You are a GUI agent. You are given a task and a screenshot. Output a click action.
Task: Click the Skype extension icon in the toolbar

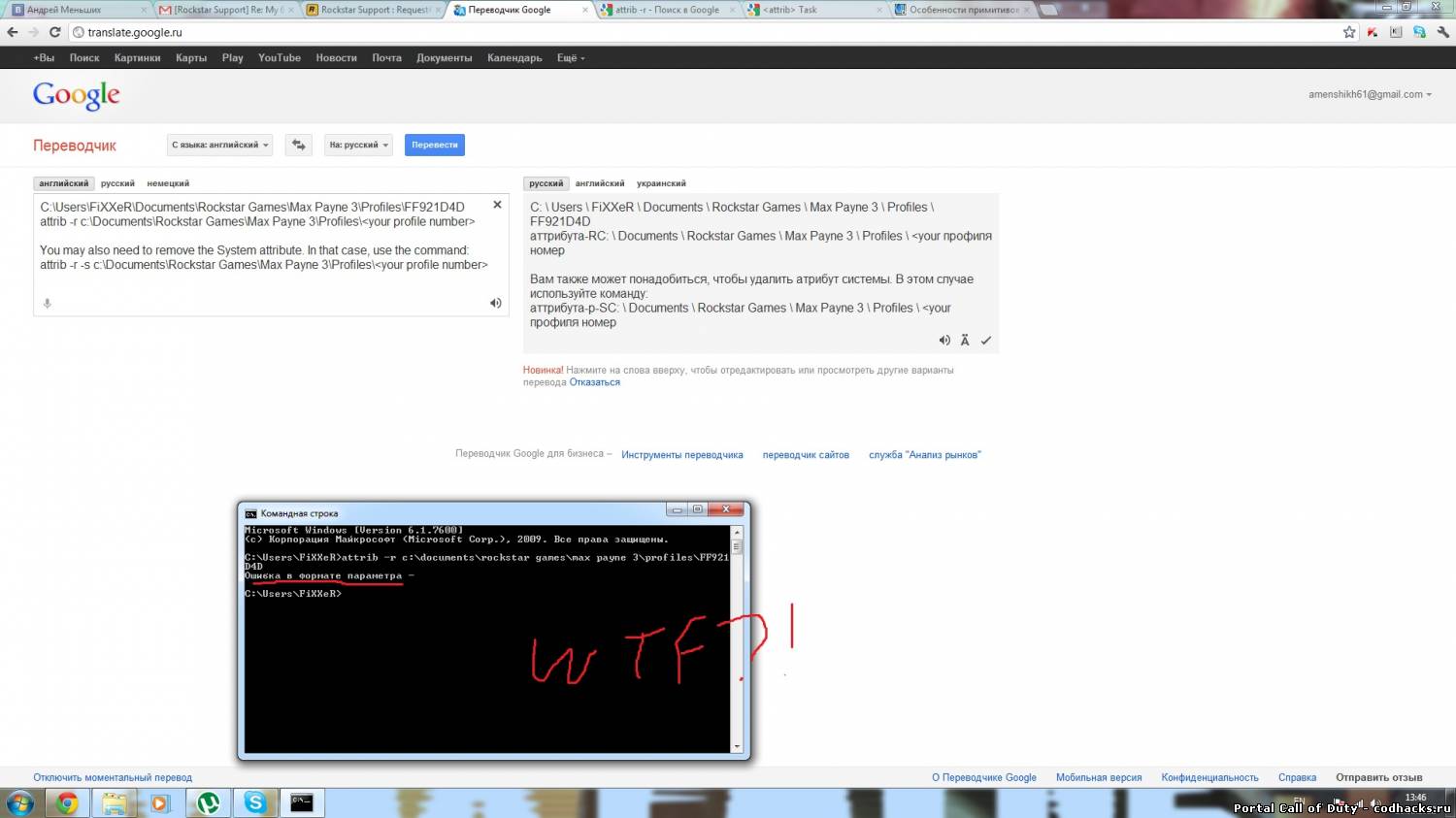click(1419, 32)
